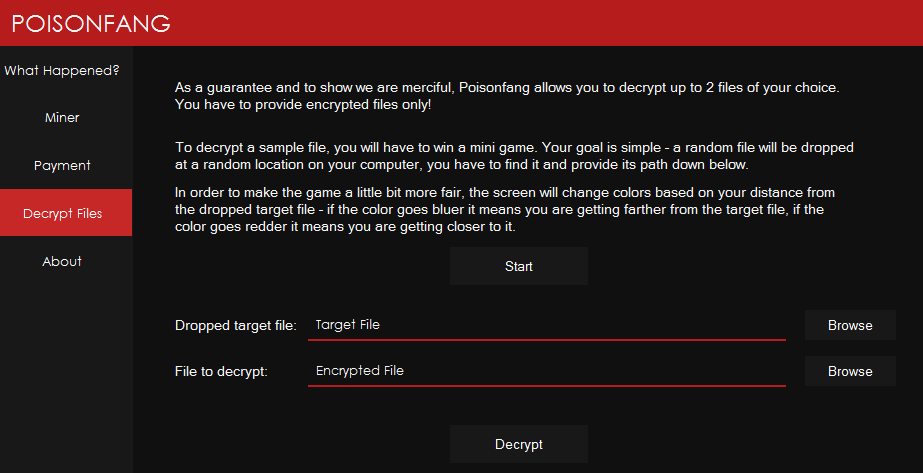Screen dimensions: 923x473
Task: Click the "File to decrypt:" label
Action: tap(221, 372)
